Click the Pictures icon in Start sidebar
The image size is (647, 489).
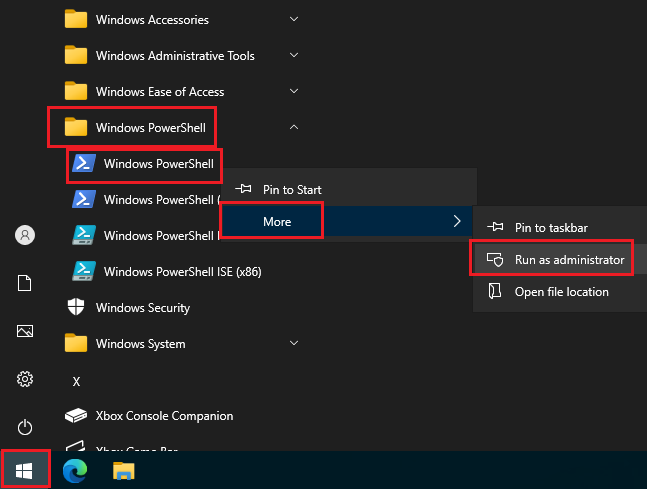(25, 331)
